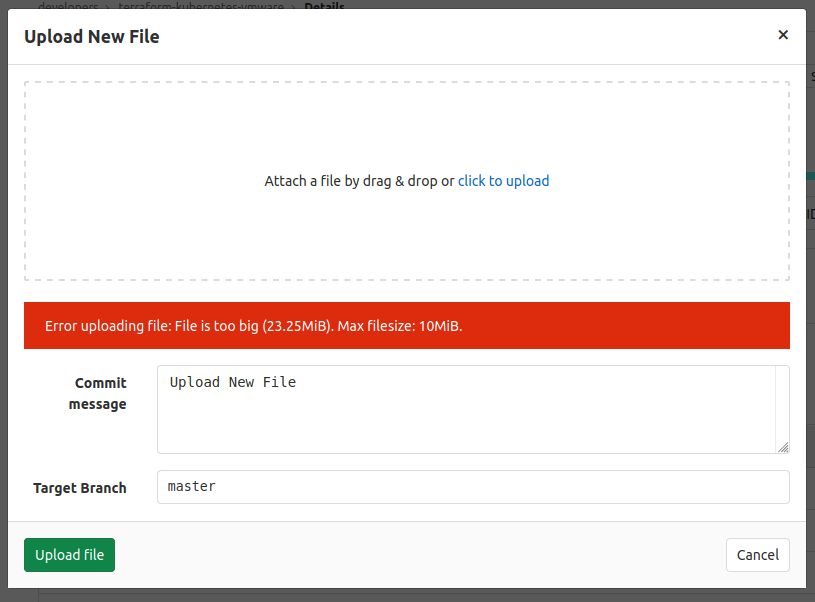Image resolution: width=815 pixels, height=602 pixels.
Task: Click the Upload New File dialog title
Action: pos(92,37)
